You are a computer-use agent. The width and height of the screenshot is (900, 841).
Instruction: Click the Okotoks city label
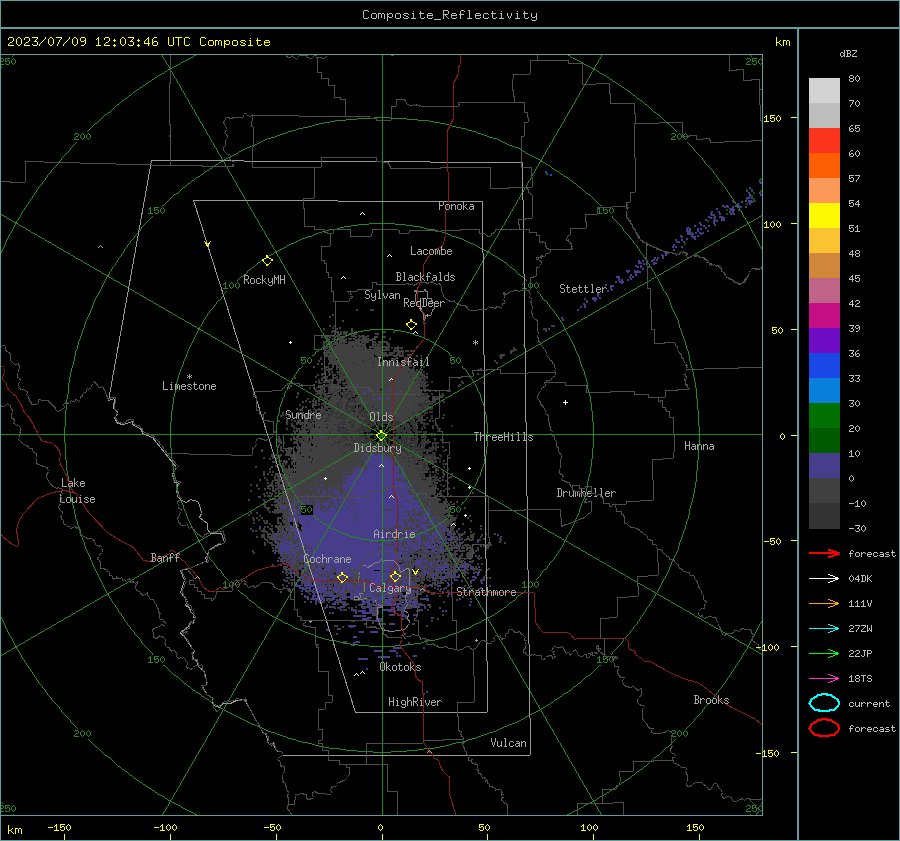coord(400,667)
